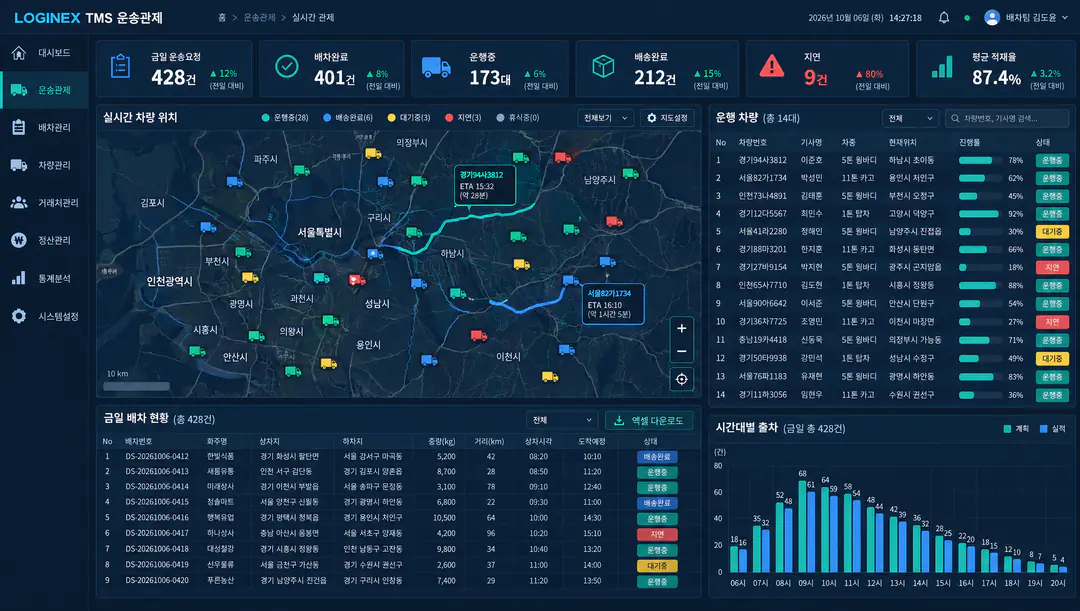Click 지연 status badge for 경기27바9154
This screenshot has width=1080, height=611.
pos(1052,267)
